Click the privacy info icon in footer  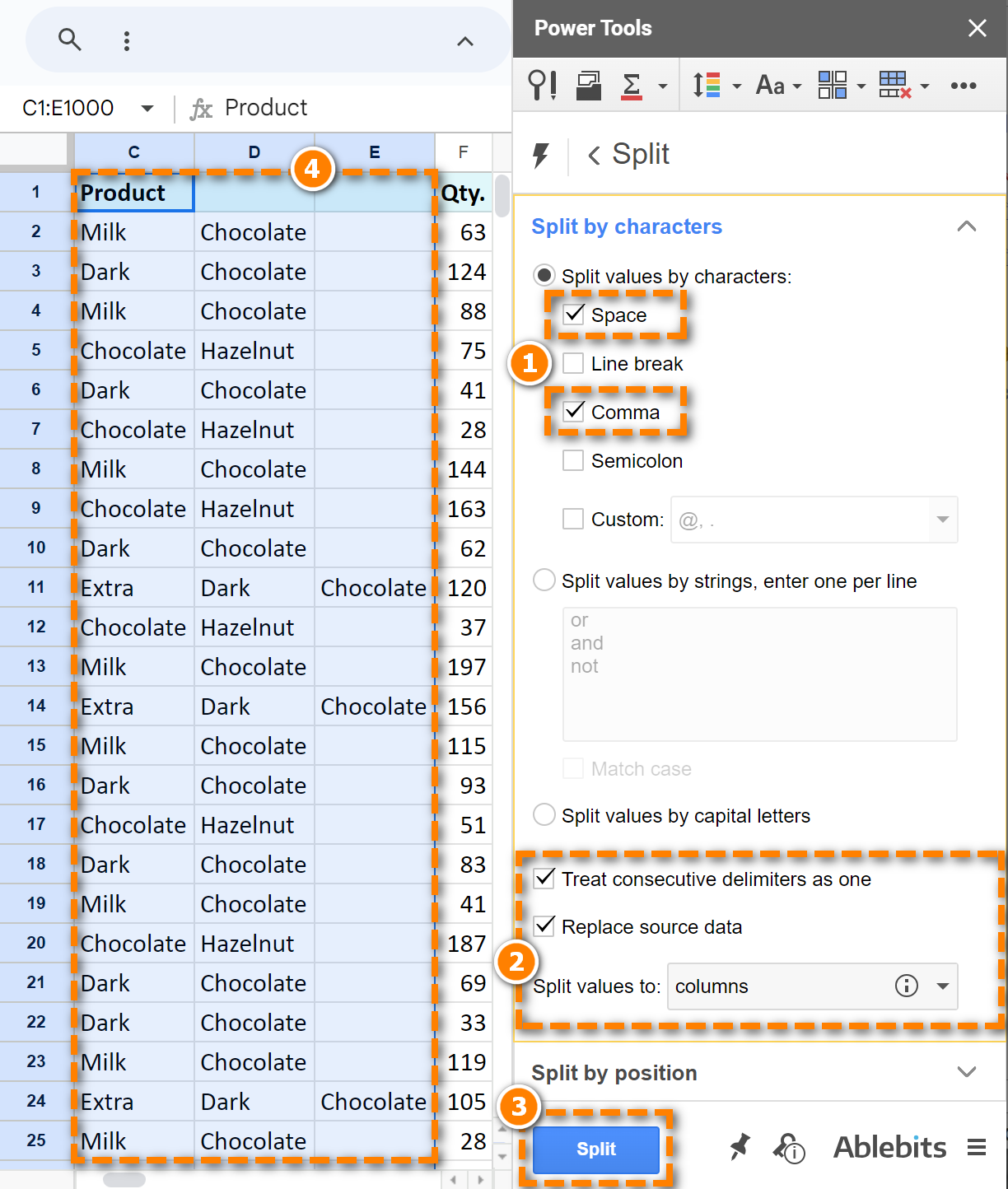click(x=789, y=1148)
